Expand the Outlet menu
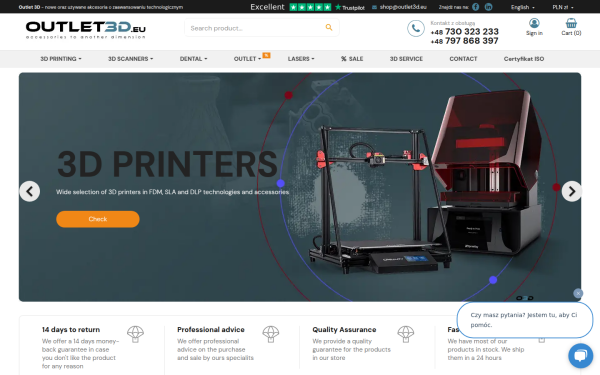600x375 pixels. (x=247, y=59)
